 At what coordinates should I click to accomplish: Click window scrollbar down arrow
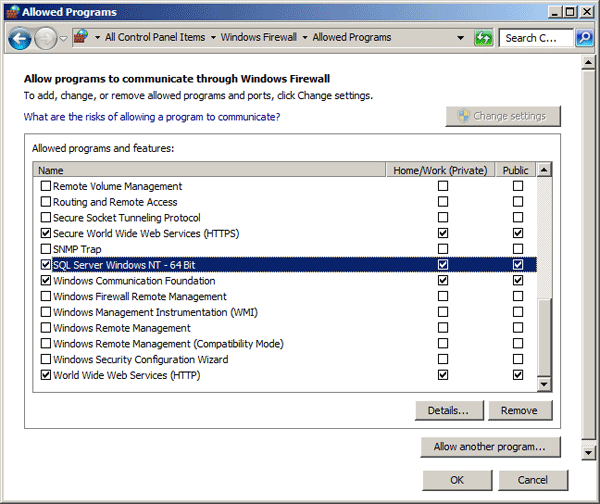(x=588, y=453)
